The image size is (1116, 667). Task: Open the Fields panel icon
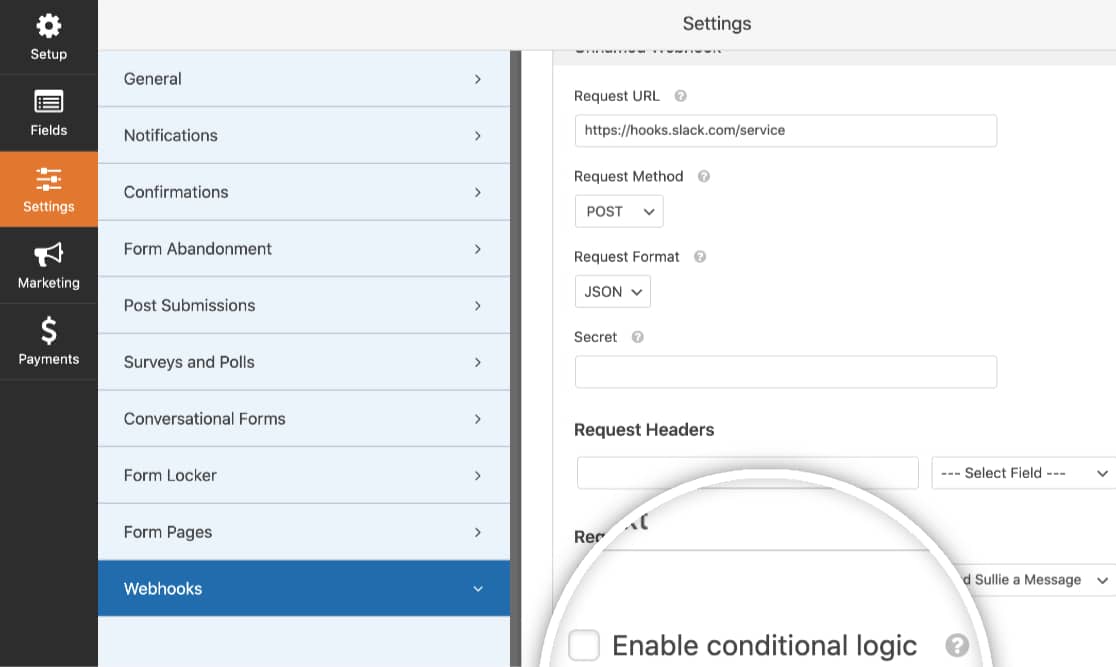point(48,103)
